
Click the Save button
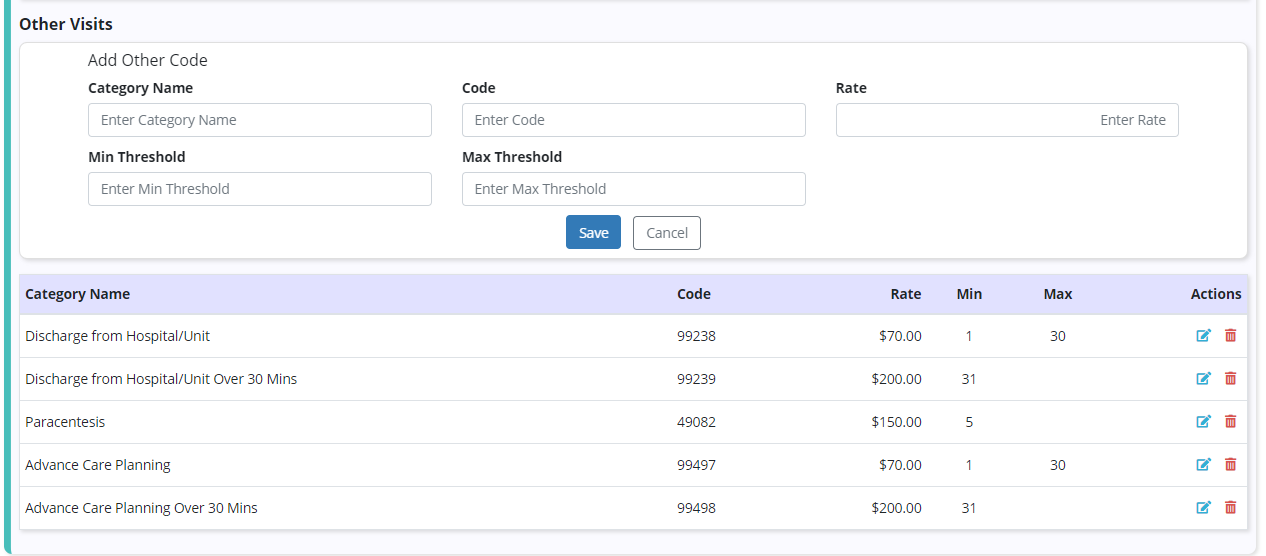coord(593,233)
